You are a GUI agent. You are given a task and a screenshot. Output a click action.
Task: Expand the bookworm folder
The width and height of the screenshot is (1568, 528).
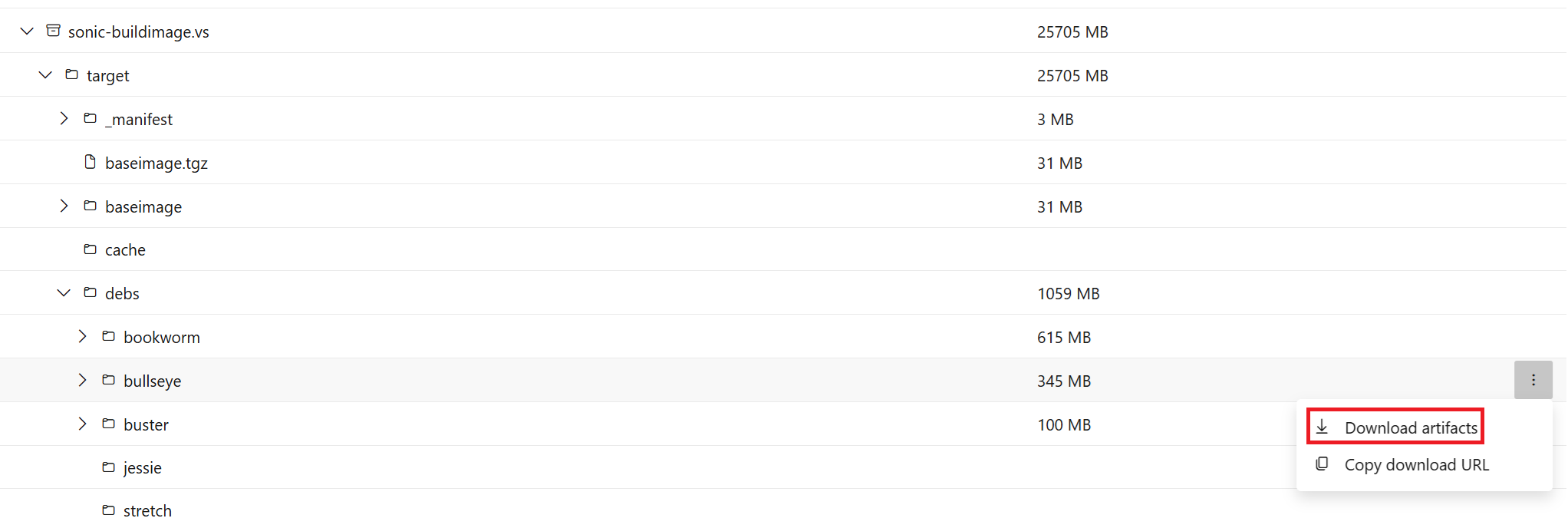82,337
